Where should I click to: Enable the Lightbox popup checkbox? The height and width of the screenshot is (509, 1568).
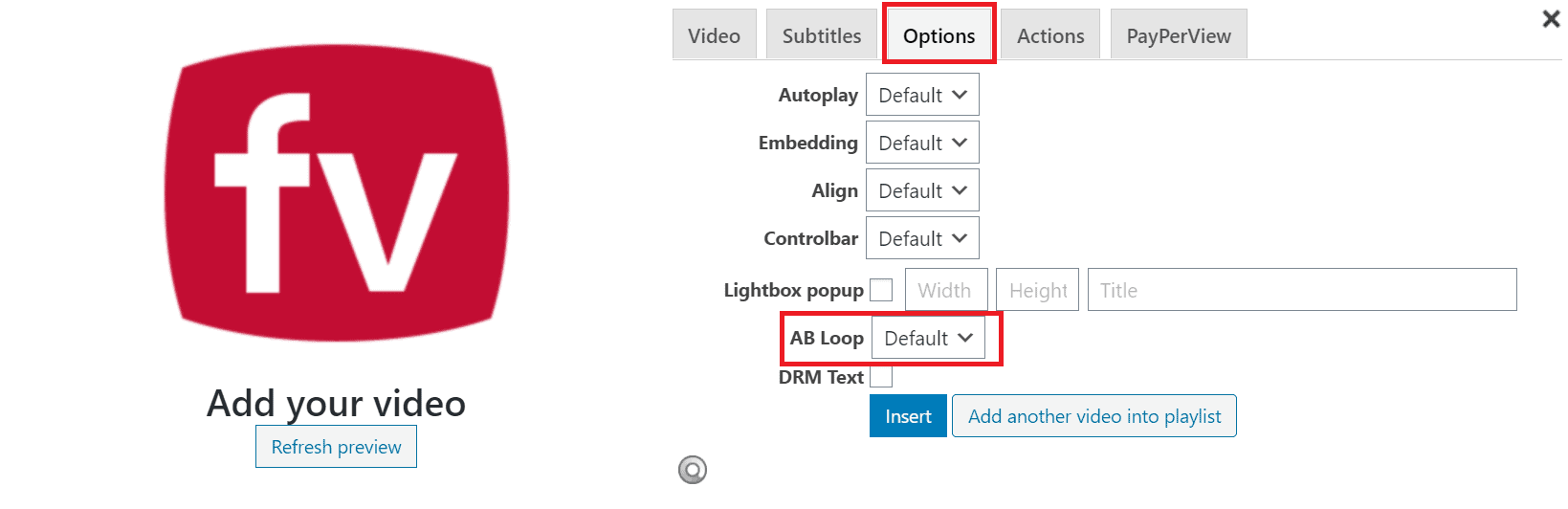pyautogui.click(x=881, y=290)
